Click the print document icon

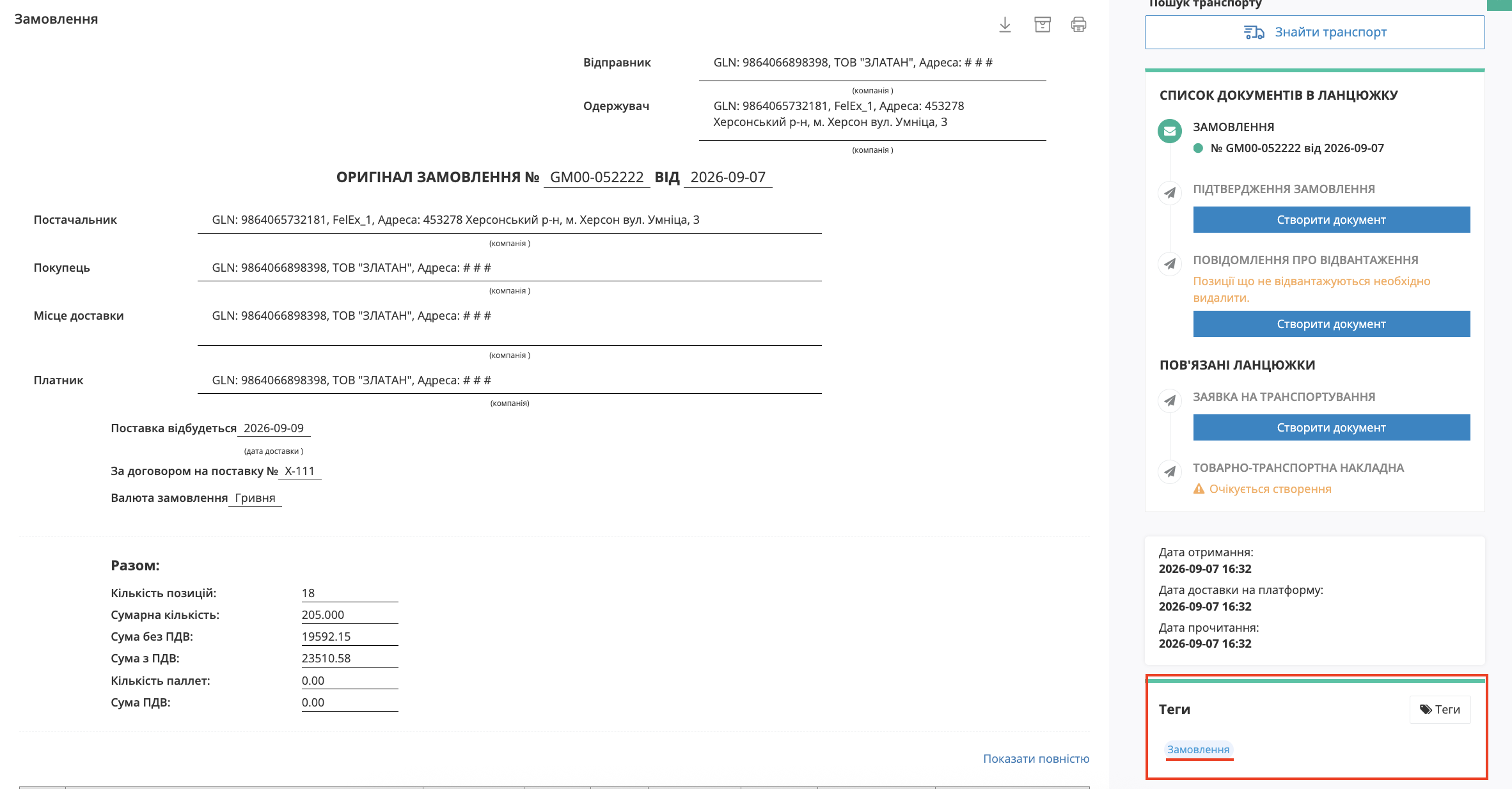pyautogui.click(x=1078, y=25)
